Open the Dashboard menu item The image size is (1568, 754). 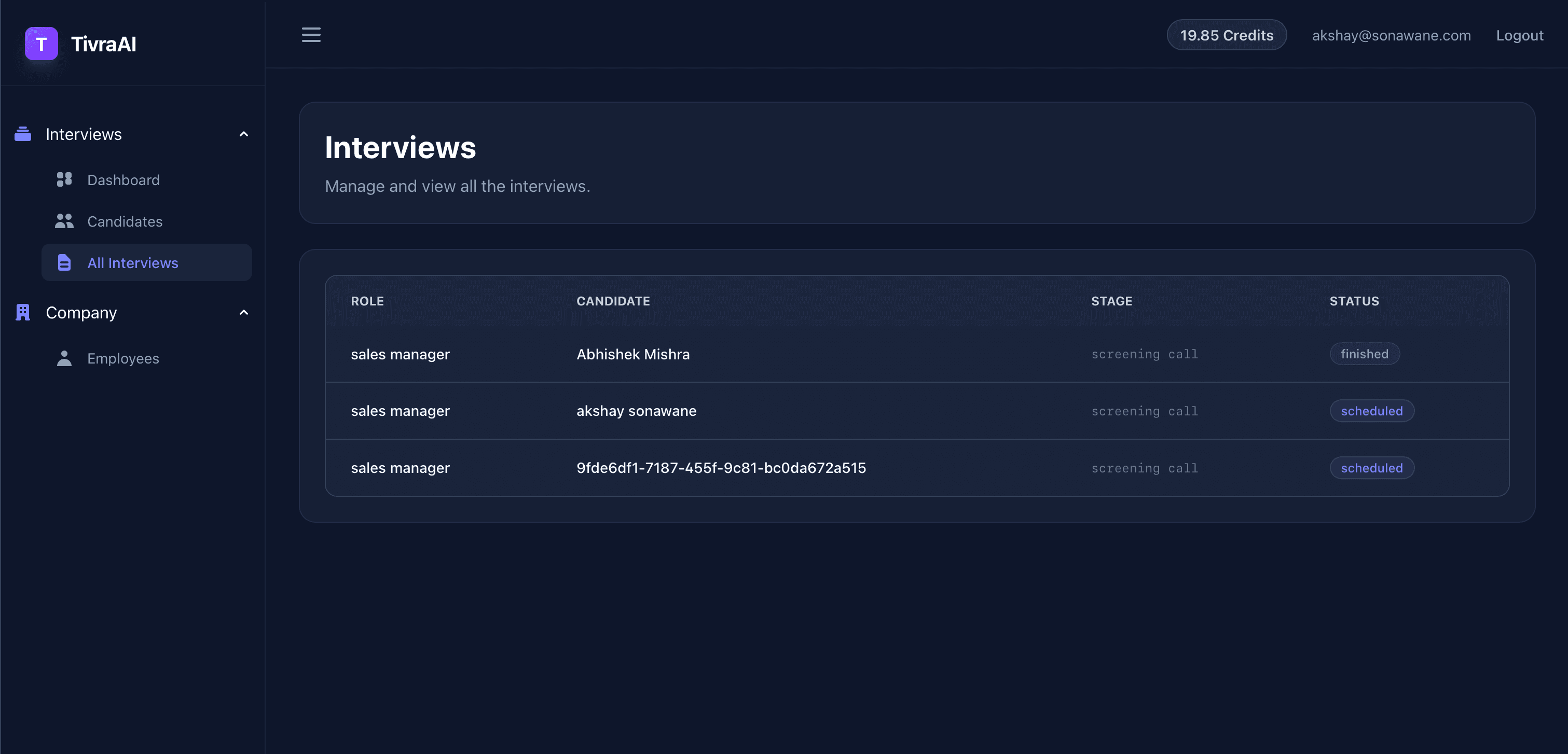click(x=147, y=179)
